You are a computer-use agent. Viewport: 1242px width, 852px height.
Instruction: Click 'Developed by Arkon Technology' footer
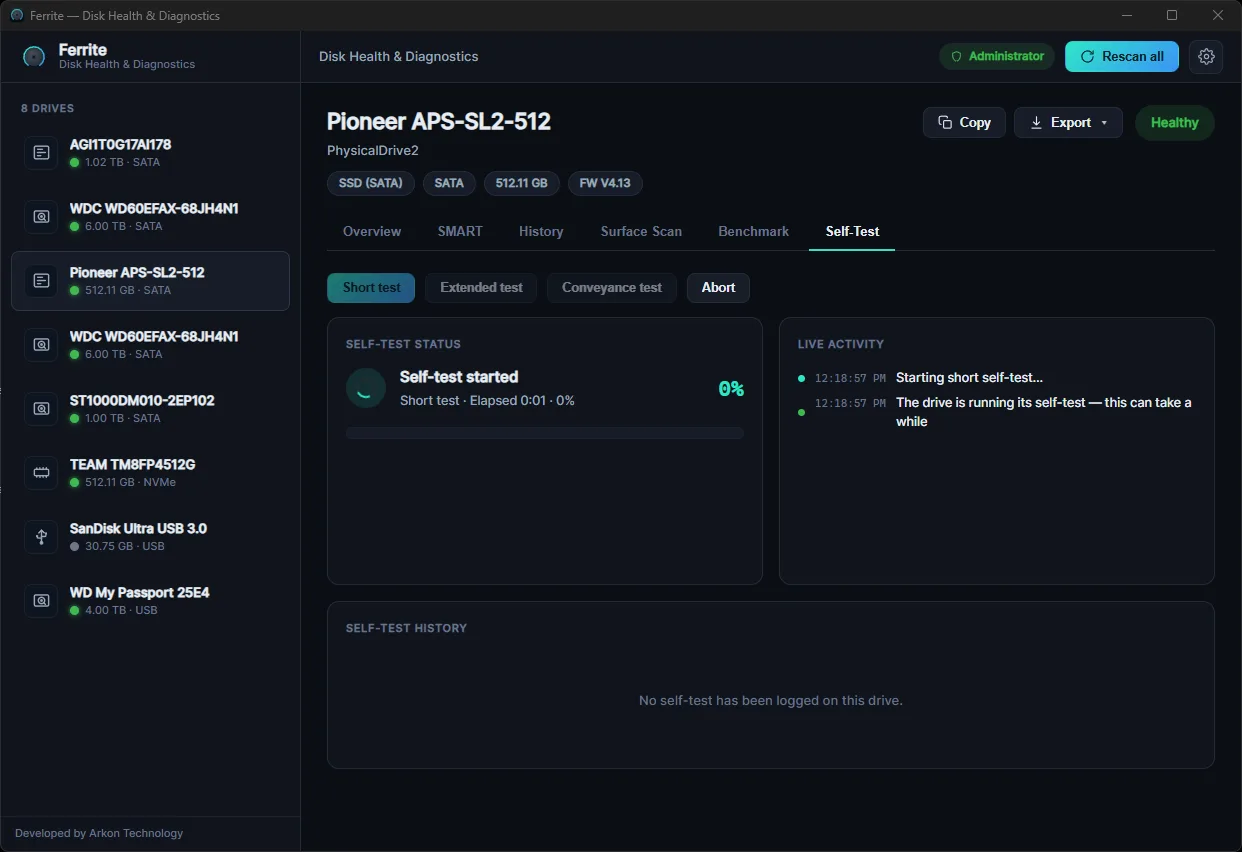99,833
